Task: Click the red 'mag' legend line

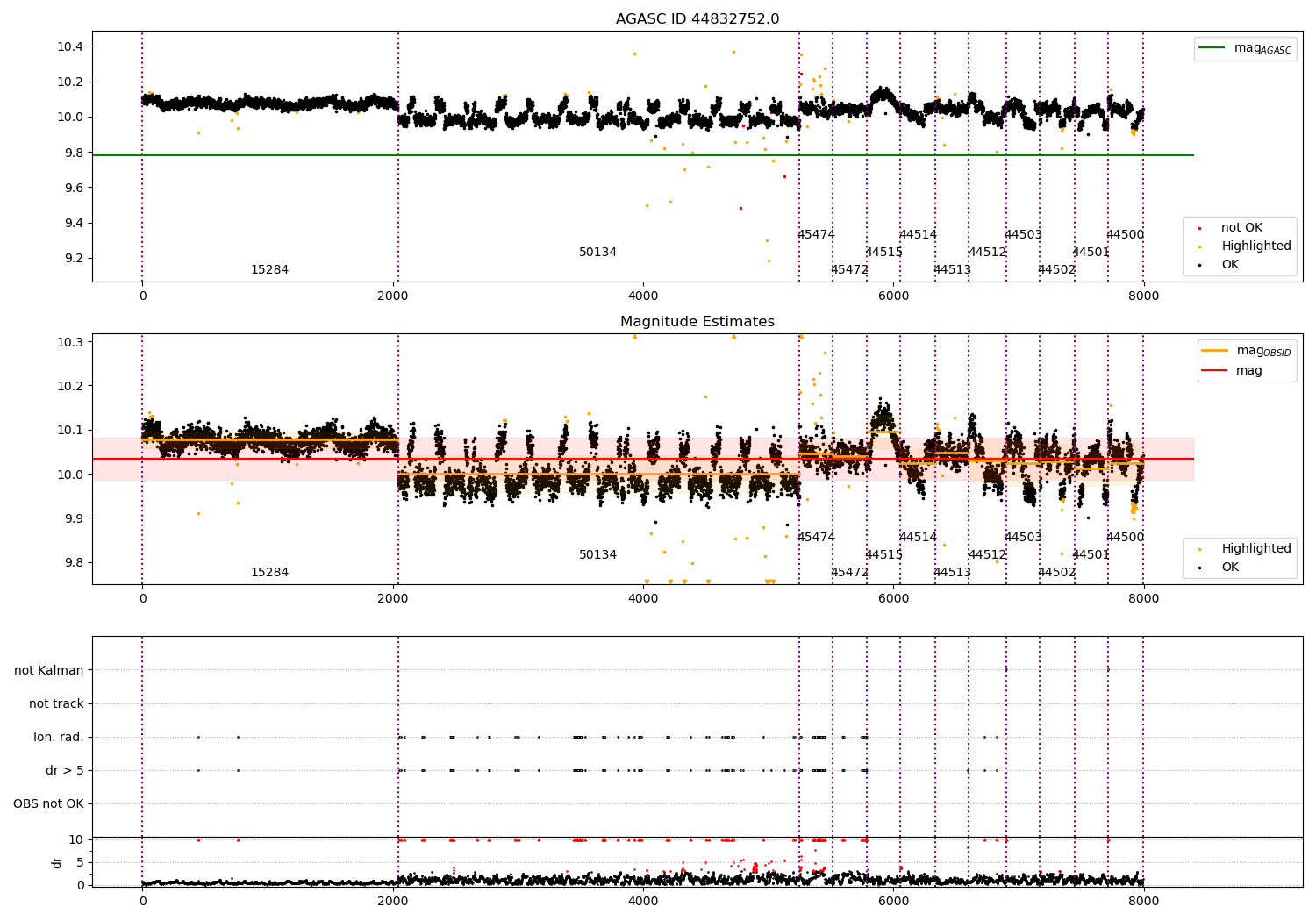Action: (x=1215, y=370)
